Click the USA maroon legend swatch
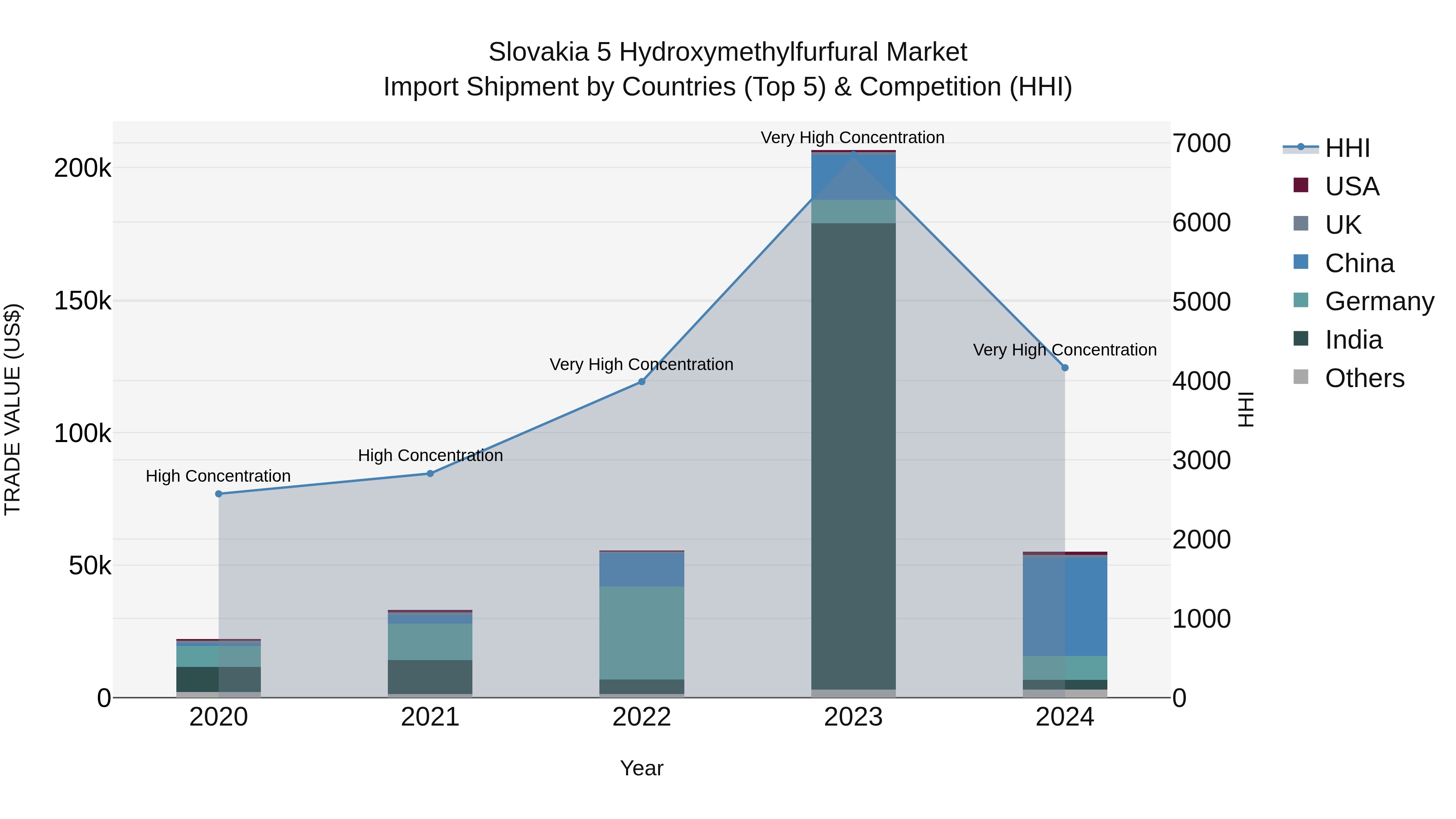Image resolution: width=1456 pixels, height=819 pixels. 1301,185
